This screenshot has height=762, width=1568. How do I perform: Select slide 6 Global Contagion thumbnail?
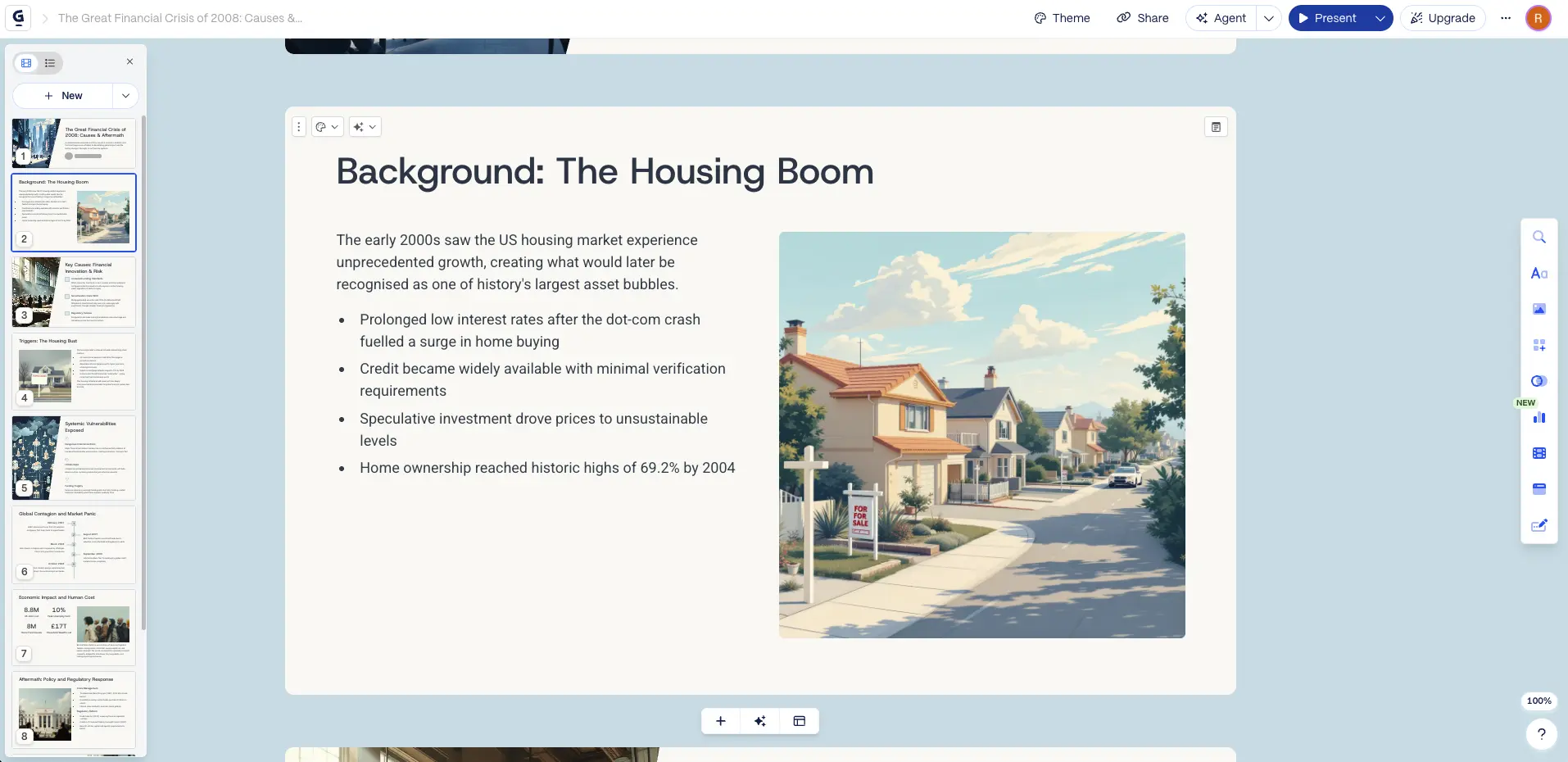pyautogui.click(x=74, y=544)
